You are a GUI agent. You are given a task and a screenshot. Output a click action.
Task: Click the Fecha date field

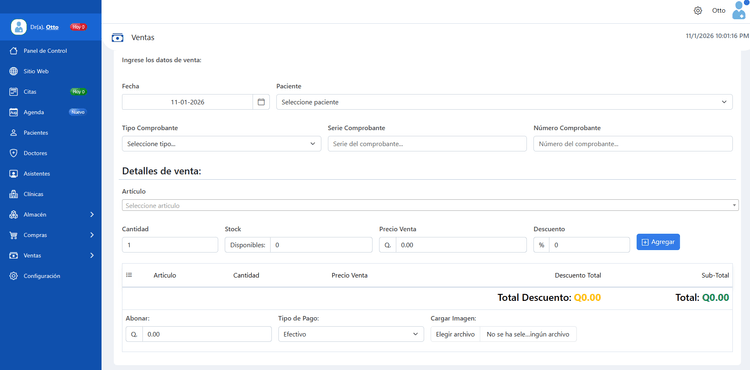point(188,102)
